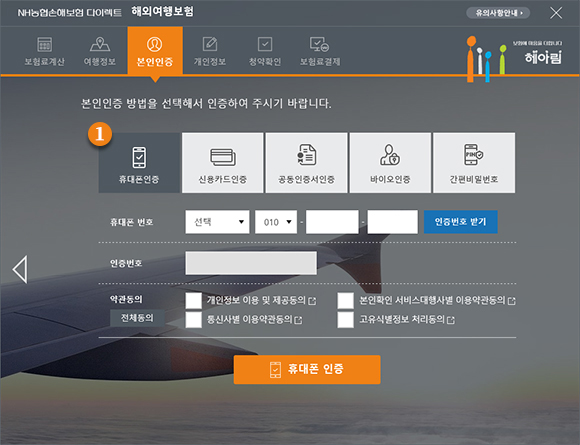Tick 본인확인 서비스대행사별 이용약관동의 checkbox
This screenshot has width=580, height=445.
coord(345,300)
